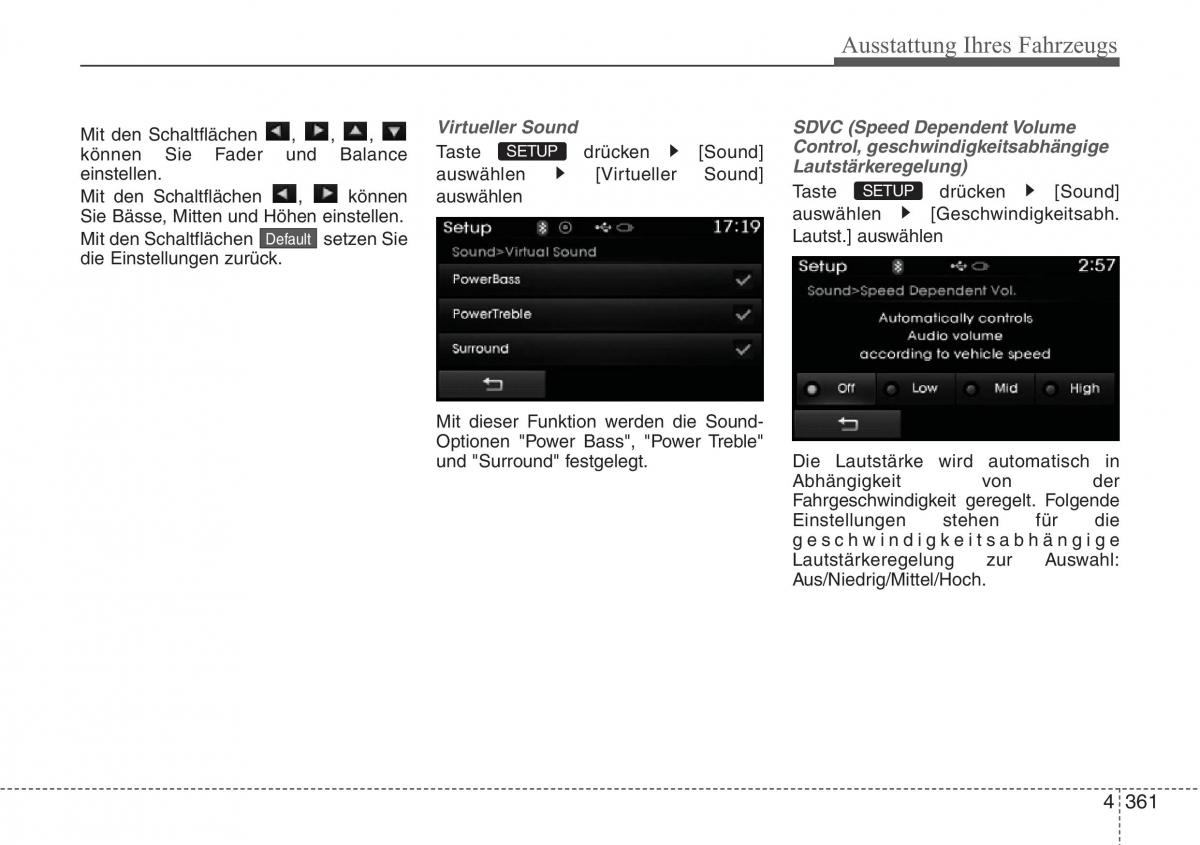
Task: Click triangle arrow before [Sound] in SDVC section
Action: (x=1031, y=191)
